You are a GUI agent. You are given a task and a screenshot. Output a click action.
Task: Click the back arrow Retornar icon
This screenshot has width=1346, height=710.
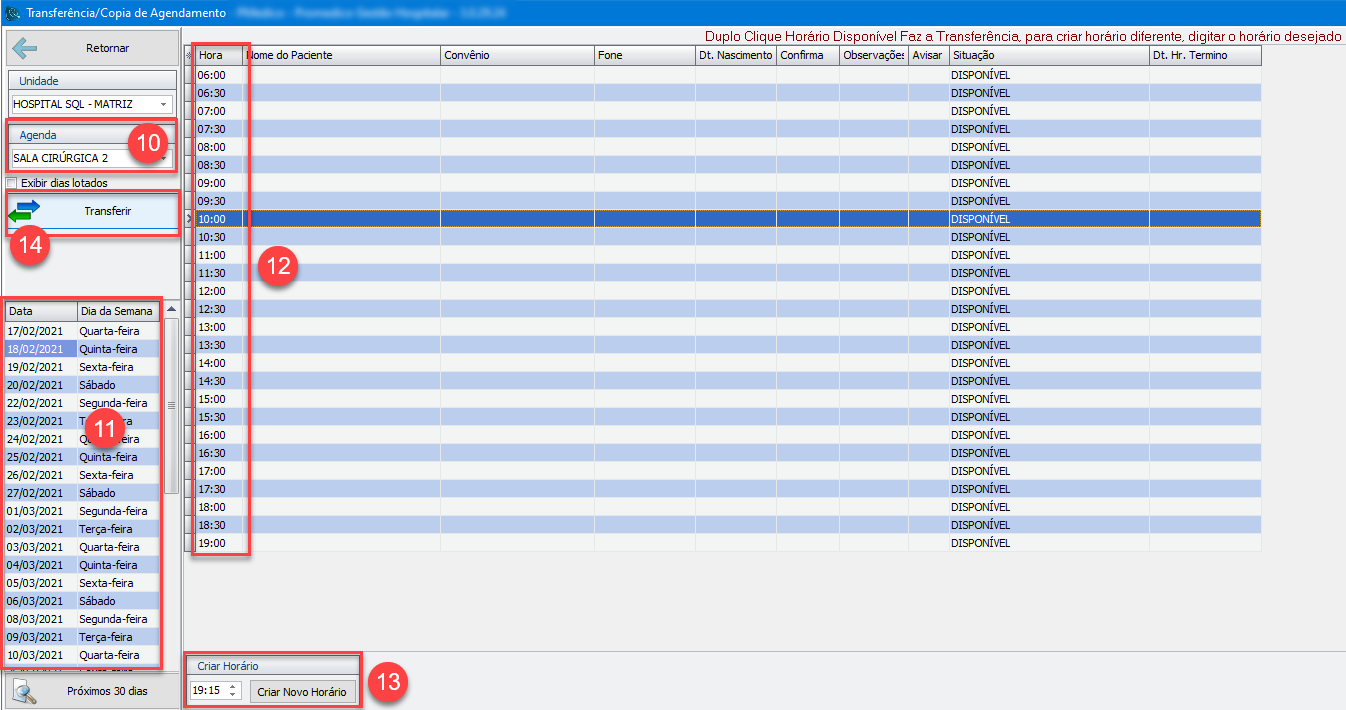23,48
